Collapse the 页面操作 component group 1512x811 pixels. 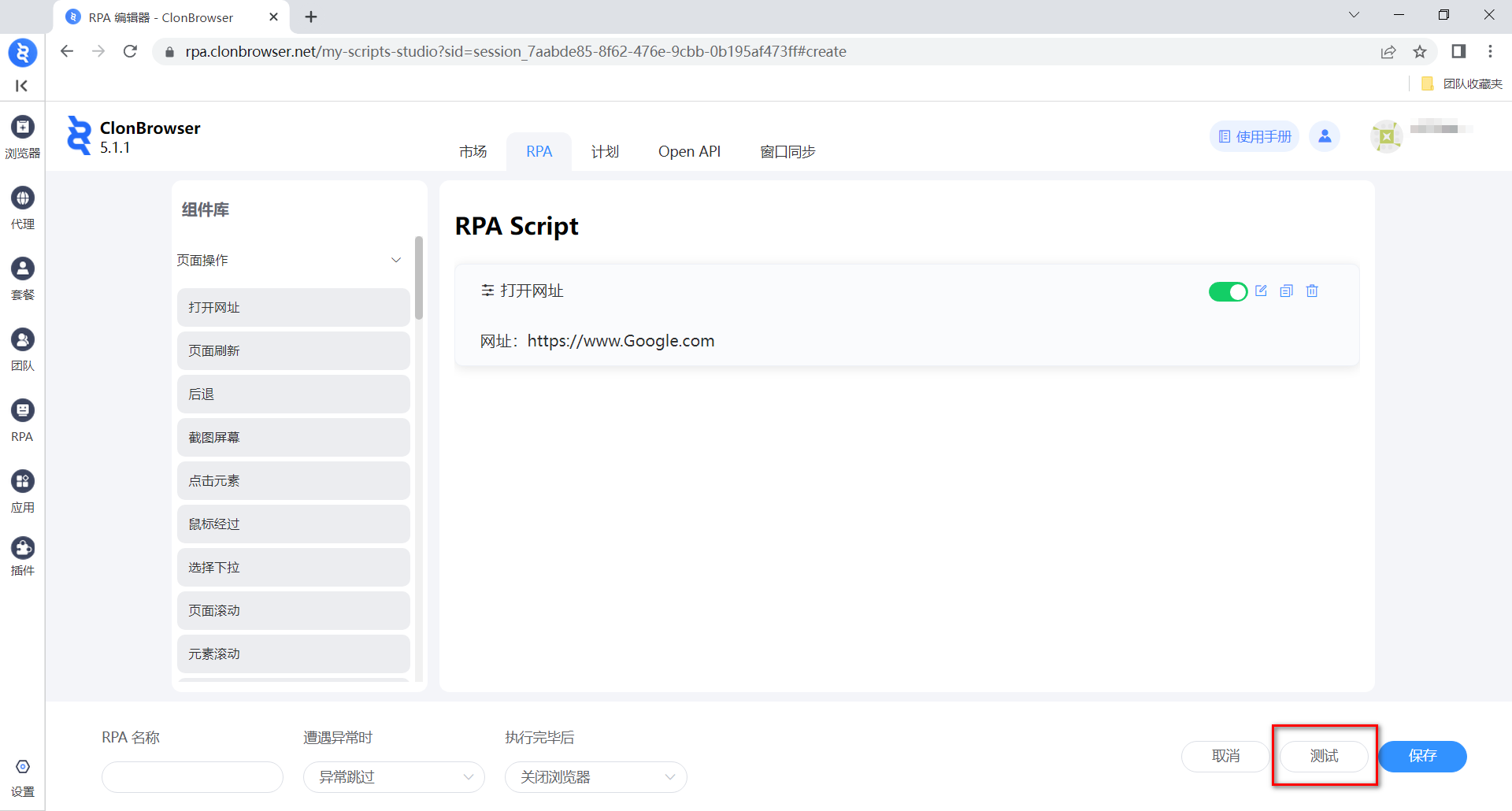[396, 260]
